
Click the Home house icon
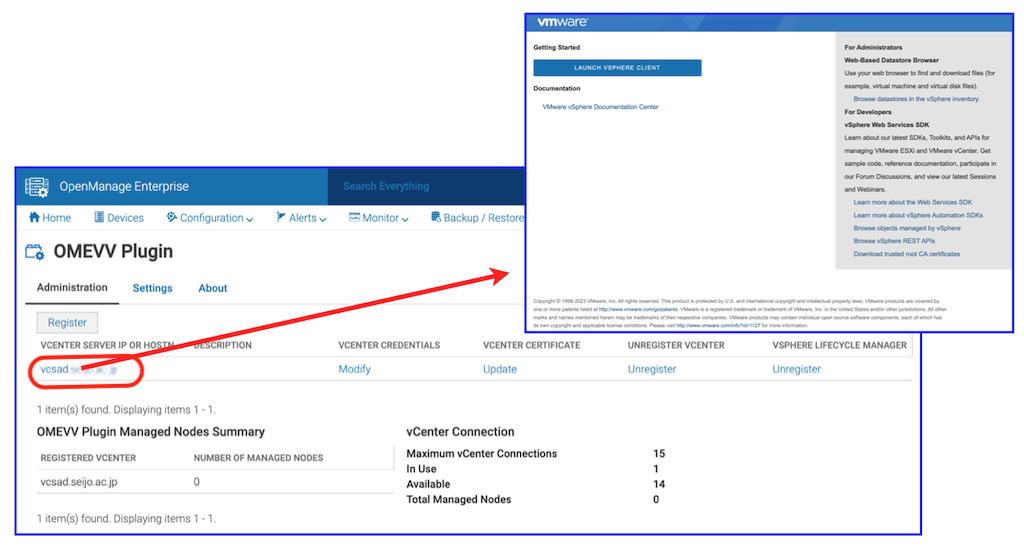tap(34, 217)
